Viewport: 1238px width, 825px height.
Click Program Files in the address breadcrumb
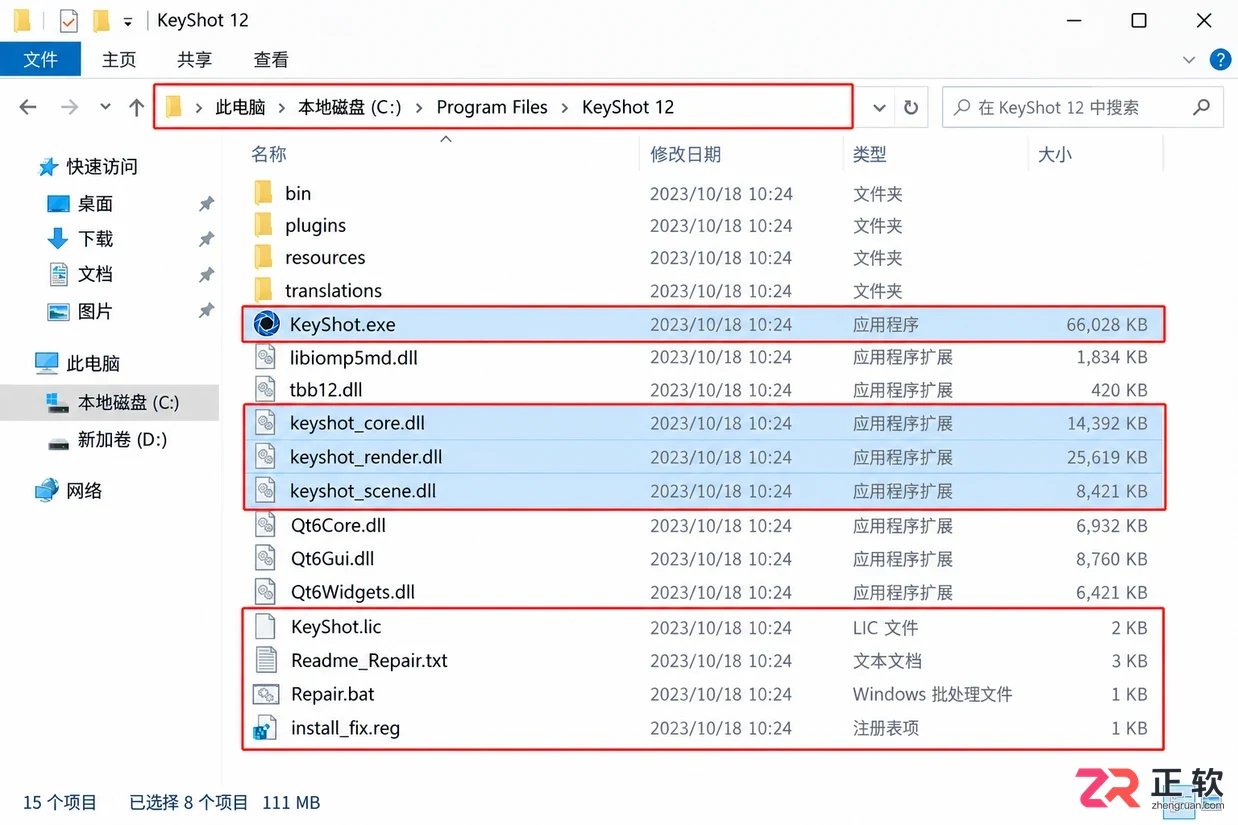pyautogui.click(x=492, y=107)
